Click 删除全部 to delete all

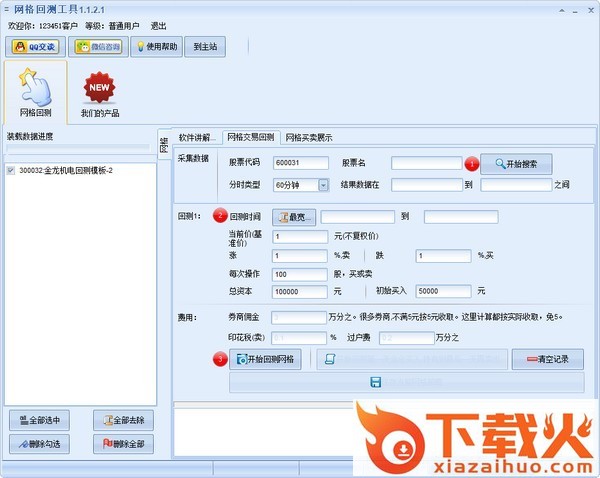[123, 443]
